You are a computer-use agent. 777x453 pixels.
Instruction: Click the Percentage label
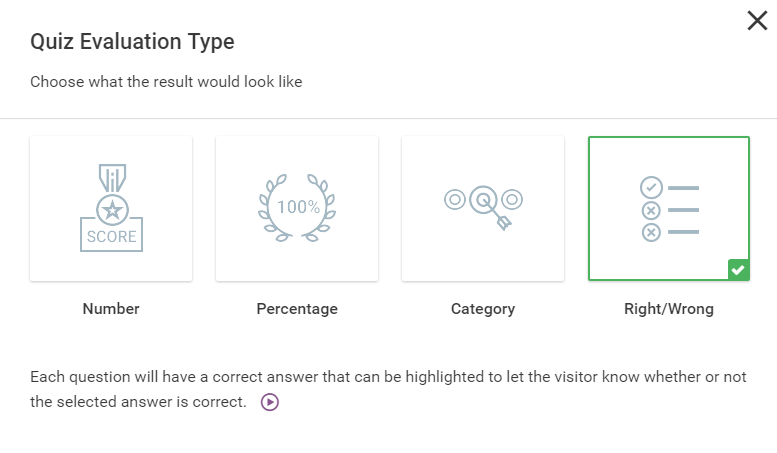(x=297, y=309)
